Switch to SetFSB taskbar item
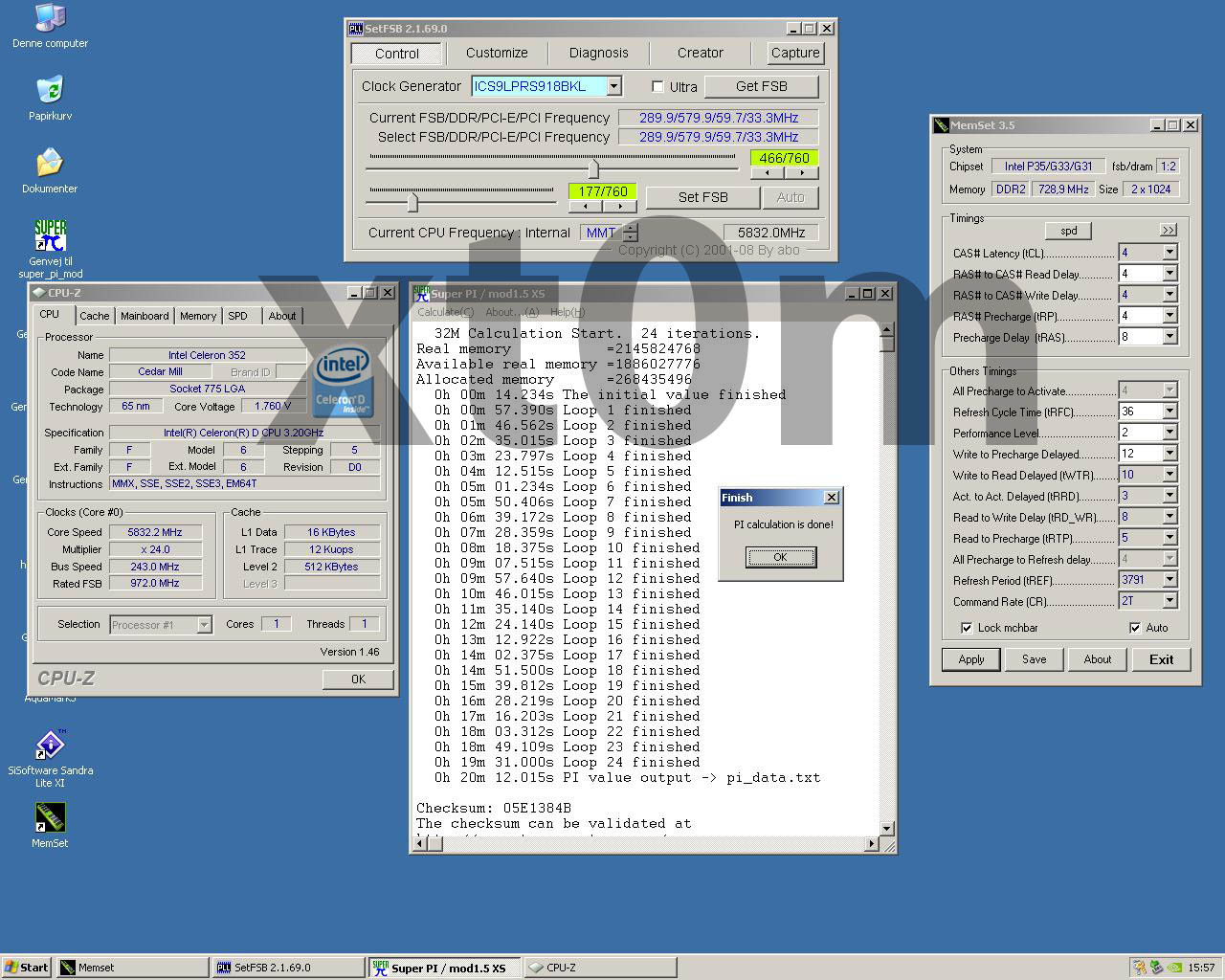This screenshot has width=1225, height=980. (288, 968)
